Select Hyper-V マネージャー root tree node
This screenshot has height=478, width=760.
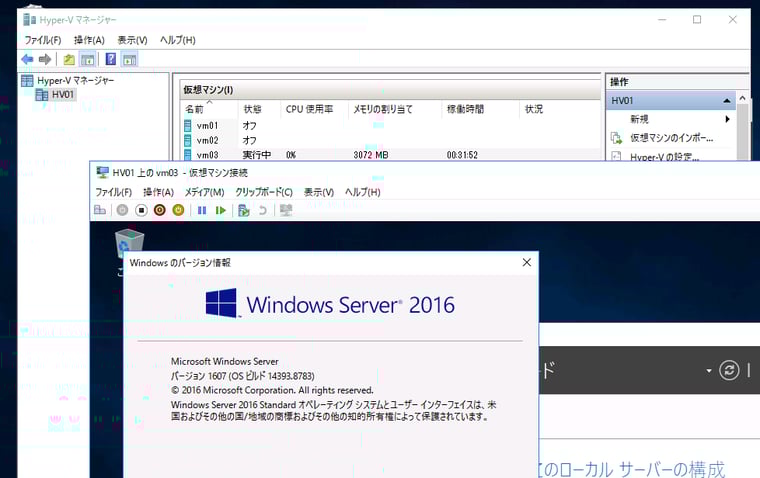[76, 80]
